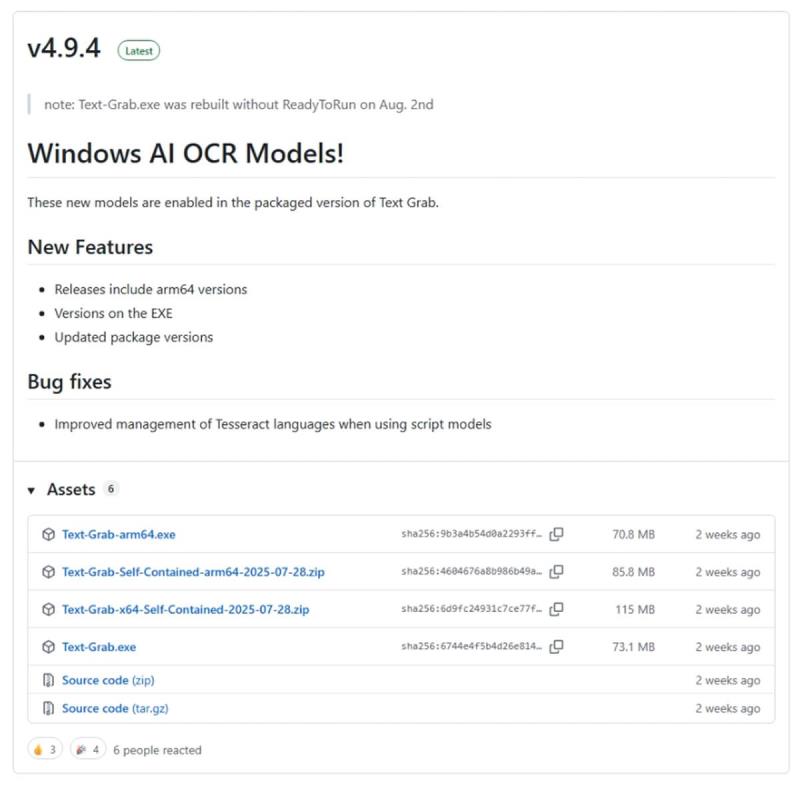
Task: Click package icon beside x64-Self-Contained zip
Action: [x=48, y=609]
